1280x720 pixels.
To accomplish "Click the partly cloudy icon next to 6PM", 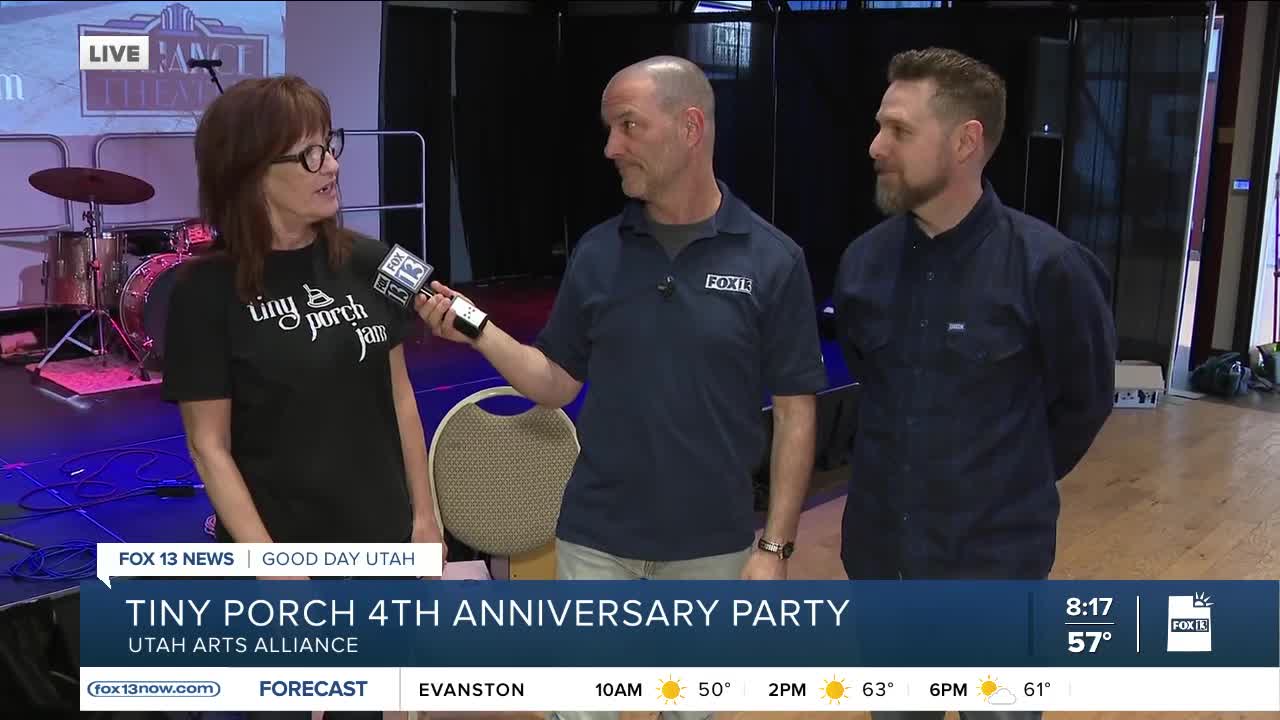I will (x=996, y=690).
